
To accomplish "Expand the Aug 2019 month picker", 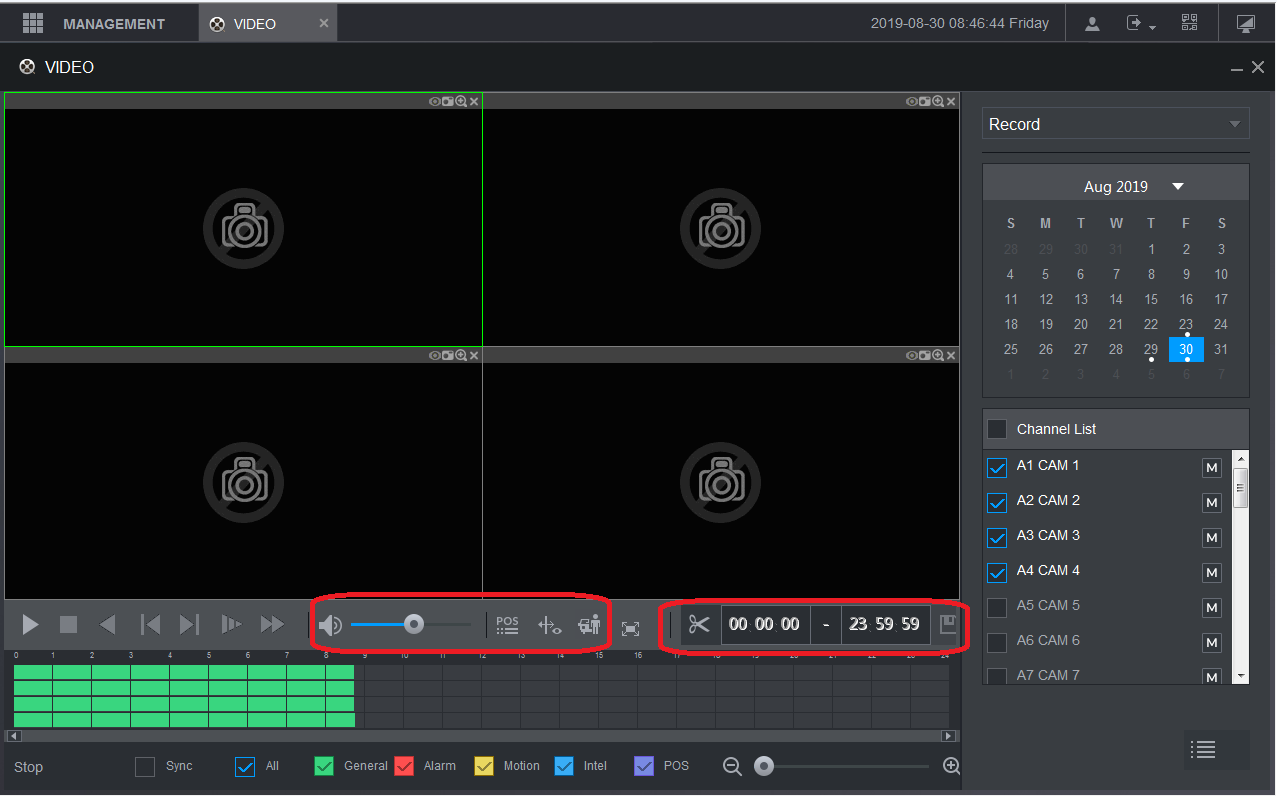I will pos(1177,187).
